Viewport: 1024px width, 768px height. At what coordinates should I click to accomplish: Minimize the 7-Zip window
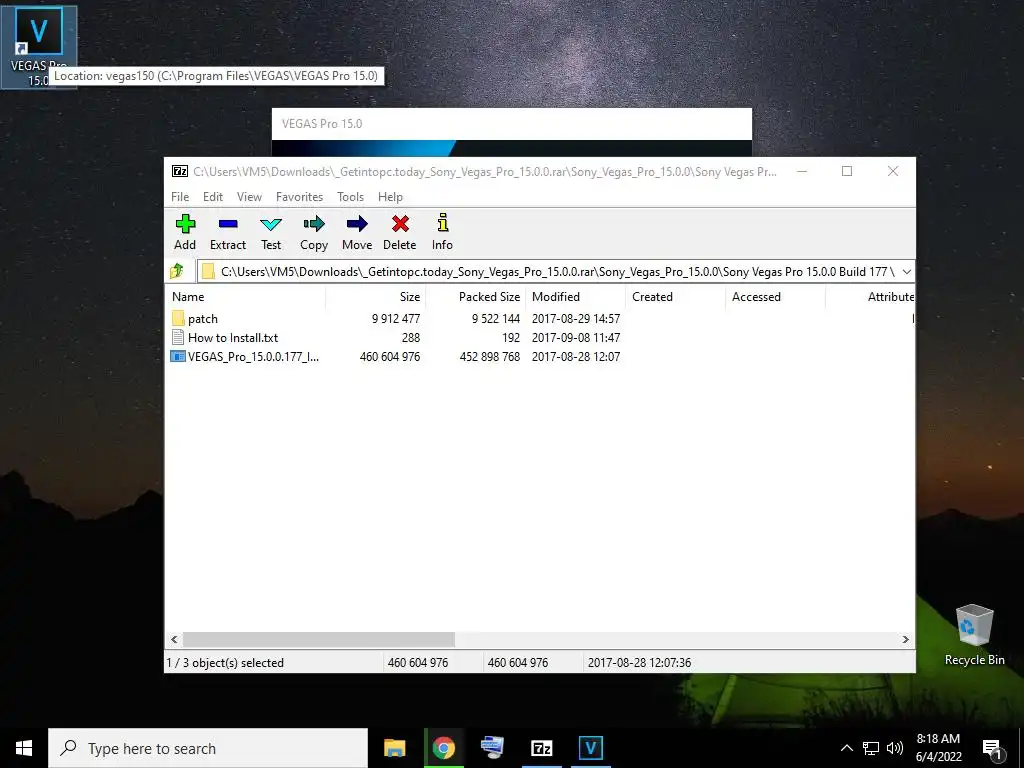click(802, 171)
